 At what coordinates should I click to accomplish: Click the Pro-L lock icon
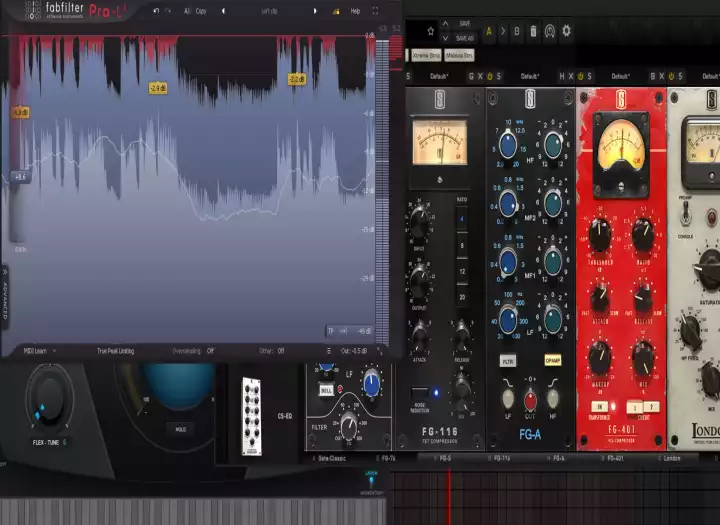coord(336,11)
